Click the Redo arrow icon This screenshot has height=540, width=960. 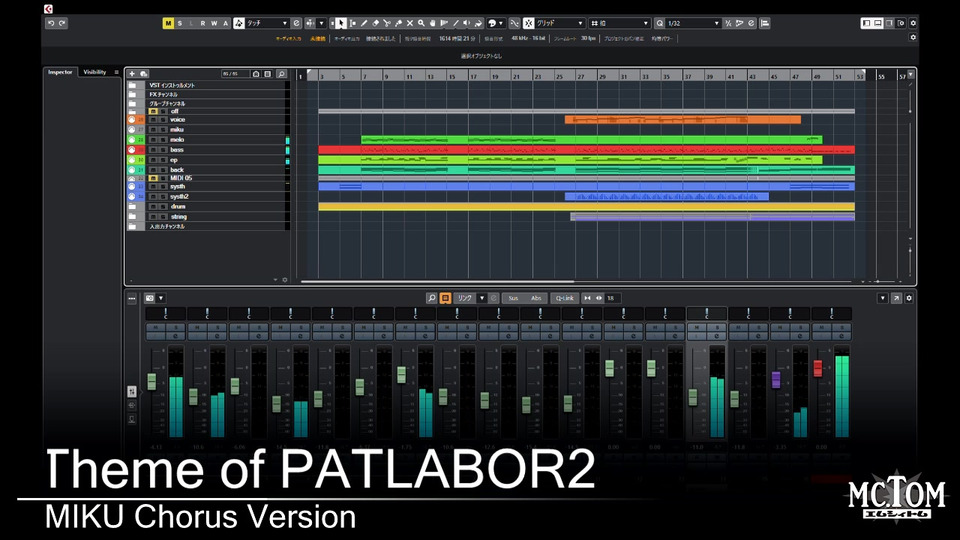62,23
